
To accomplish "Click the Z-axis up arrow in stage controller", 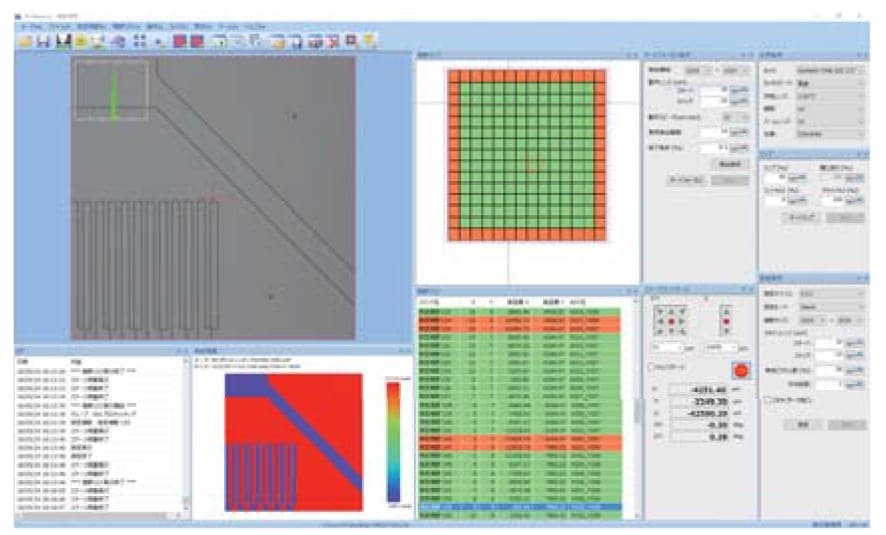I will pyautogui.click(x=725, y=311).
